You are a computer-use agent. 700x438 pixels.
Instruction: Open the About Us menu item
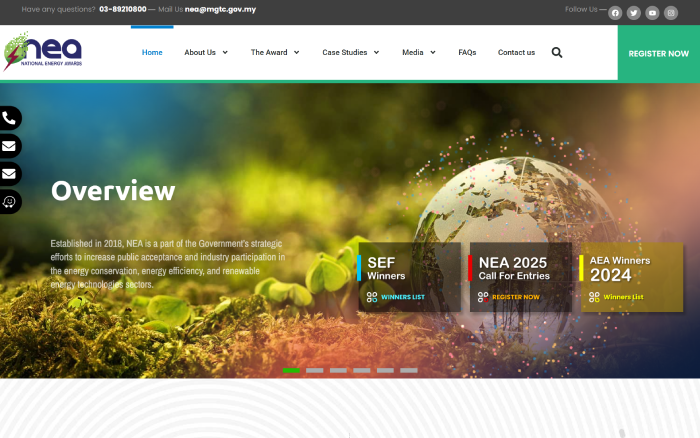200,53
